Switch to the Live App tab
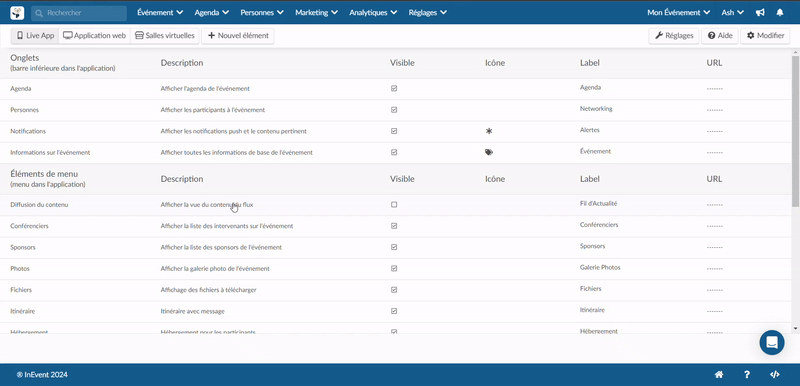Image resolution: width=800 pixels, height=386 pixels. (x=35, y=36)
